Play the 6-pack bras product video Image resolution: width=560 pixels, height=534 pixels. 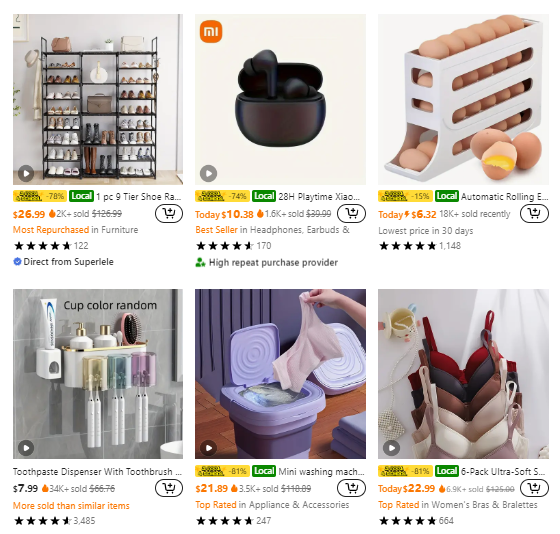(x=391, y=448)
